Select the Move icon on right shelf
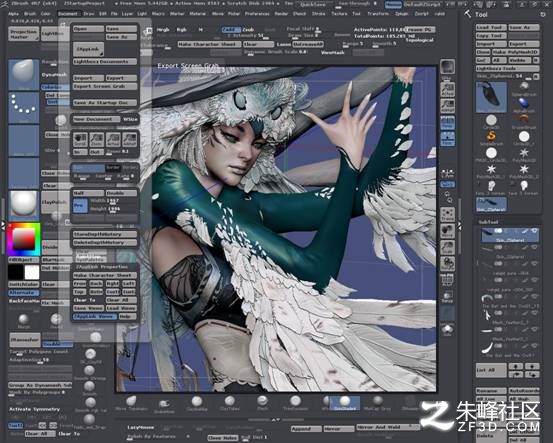Image resolution: width=553 pixels, height=443 pixels. coord(448,230)
